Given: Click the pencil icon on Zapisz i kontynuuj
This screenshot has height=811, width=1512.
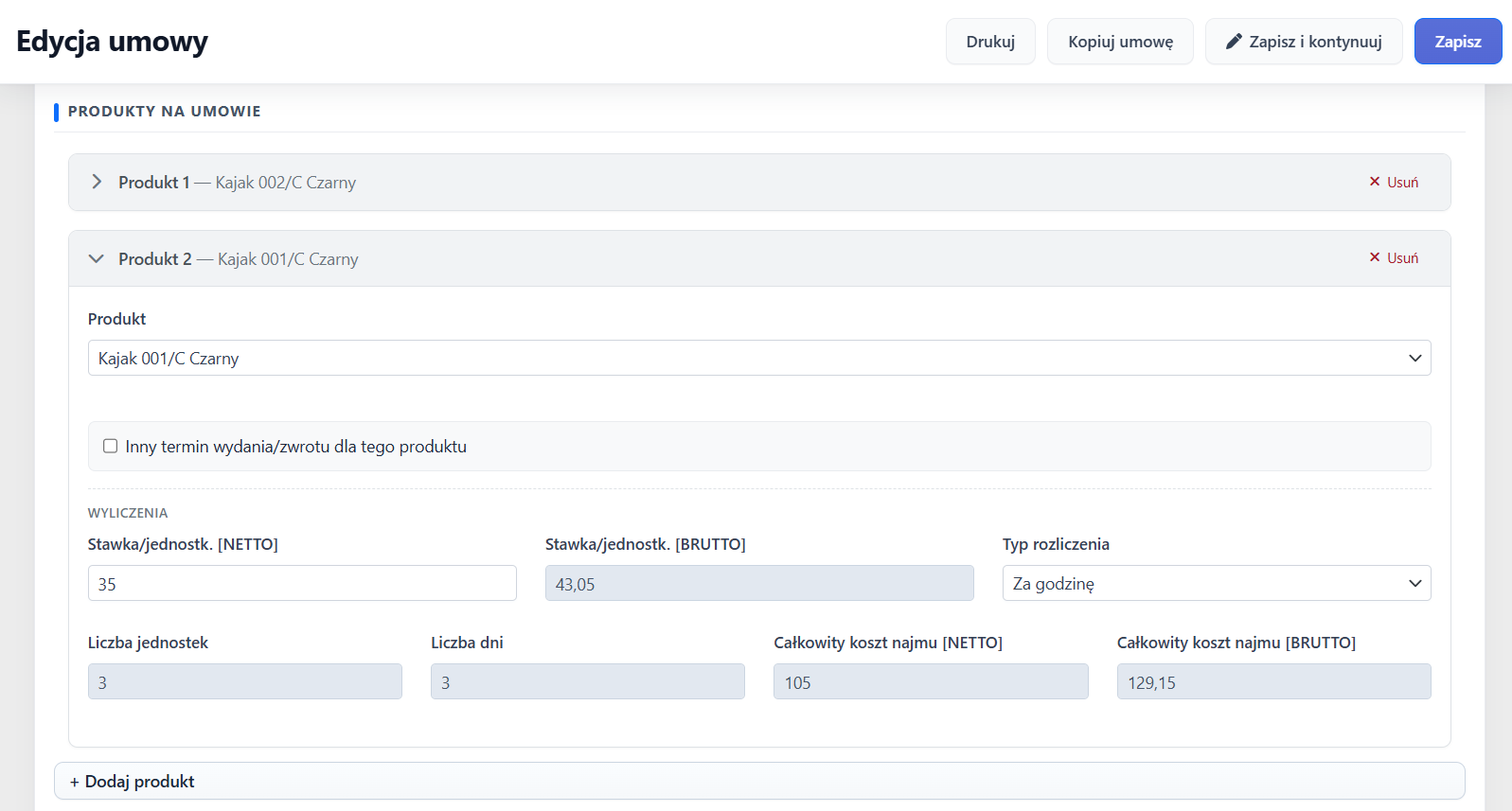Looking at the screenshot, I should click(x=1234, y=42).
